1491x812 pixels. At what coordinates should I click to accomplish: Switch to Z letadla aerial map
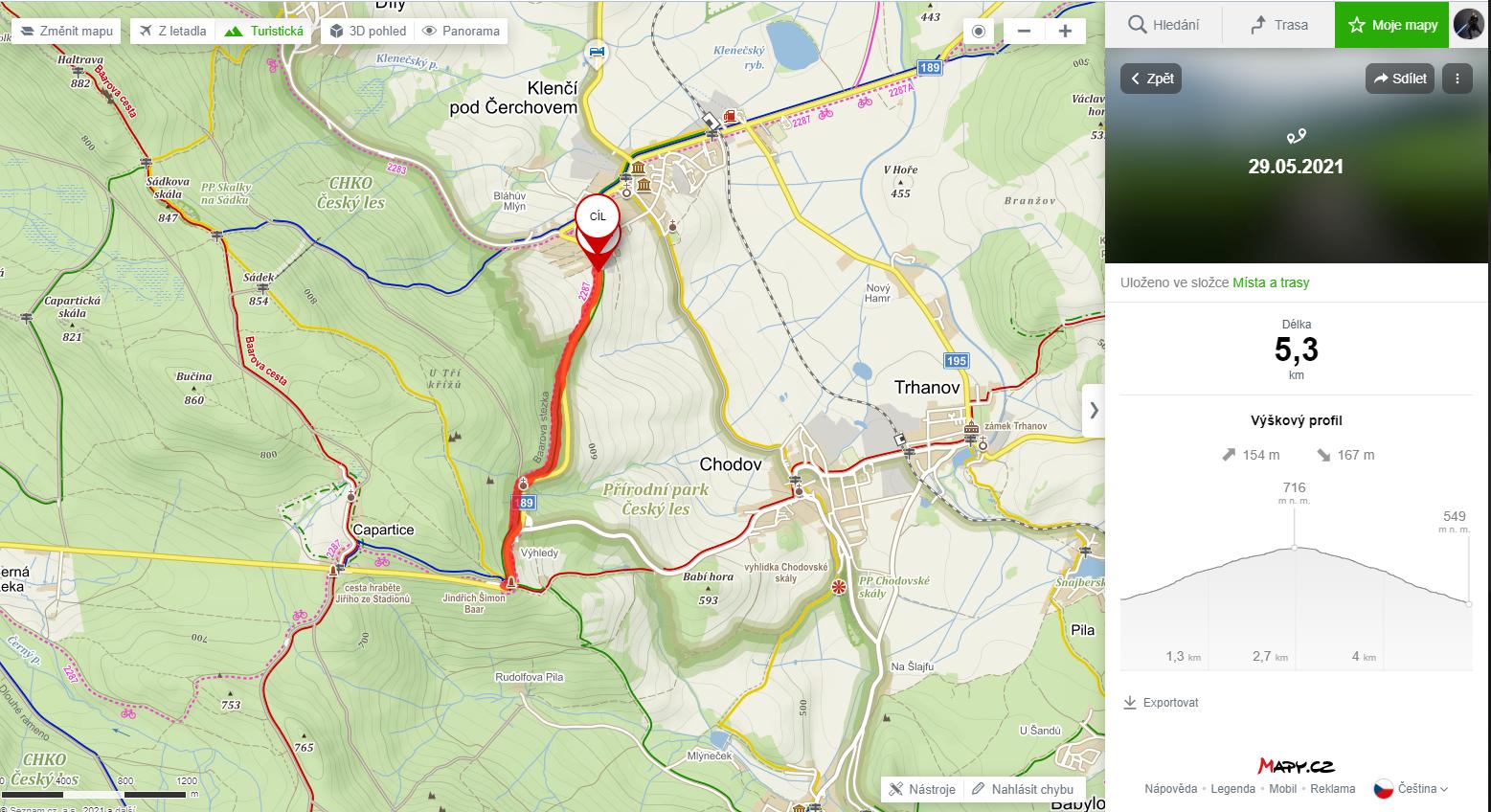tap(172, 31)
